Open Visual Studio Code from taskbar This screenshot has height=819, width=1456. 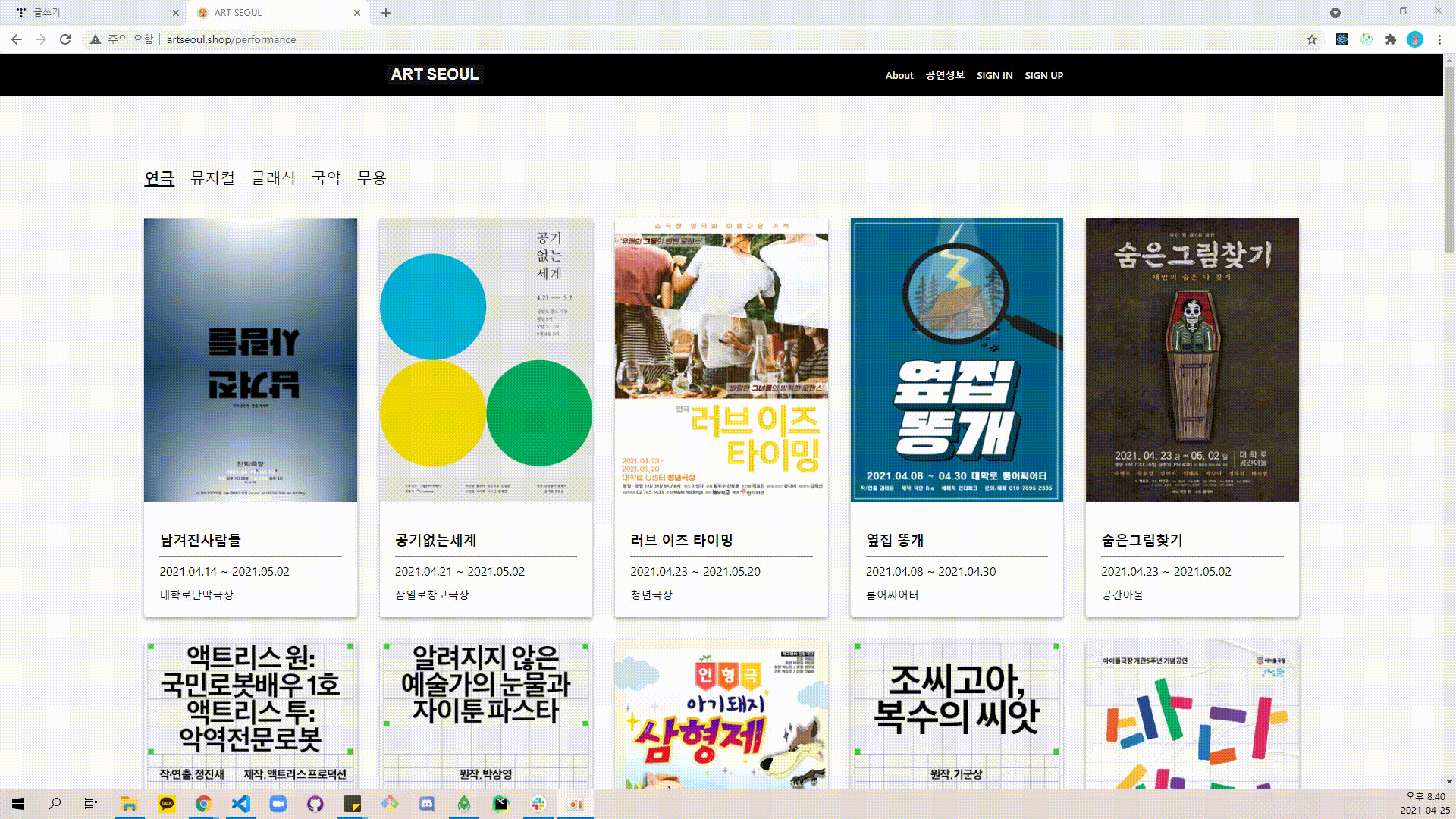tap(240, 804)
